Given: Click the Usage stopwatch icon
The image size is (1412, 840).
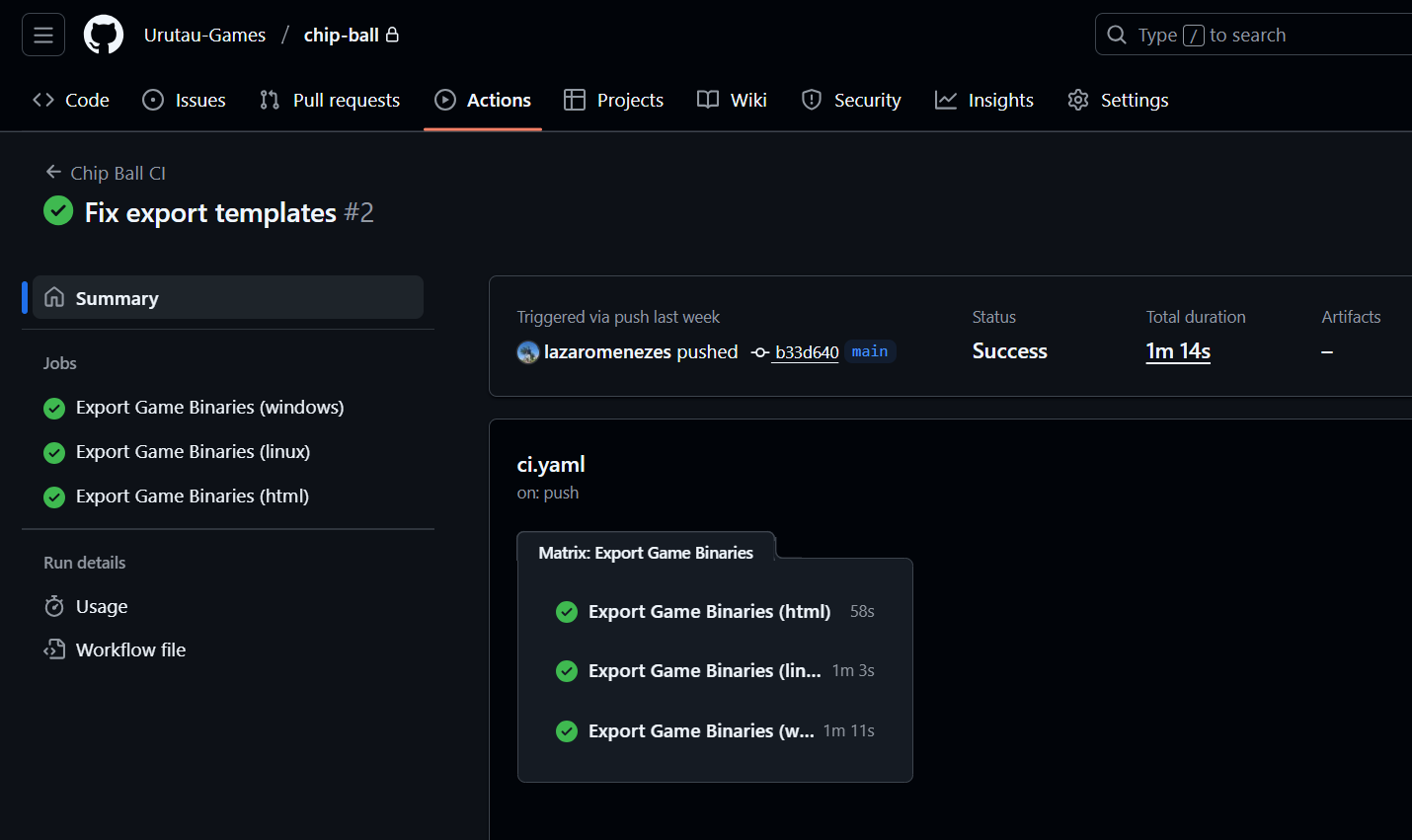Looking at the screenshot, I should [x=54, y=606].
